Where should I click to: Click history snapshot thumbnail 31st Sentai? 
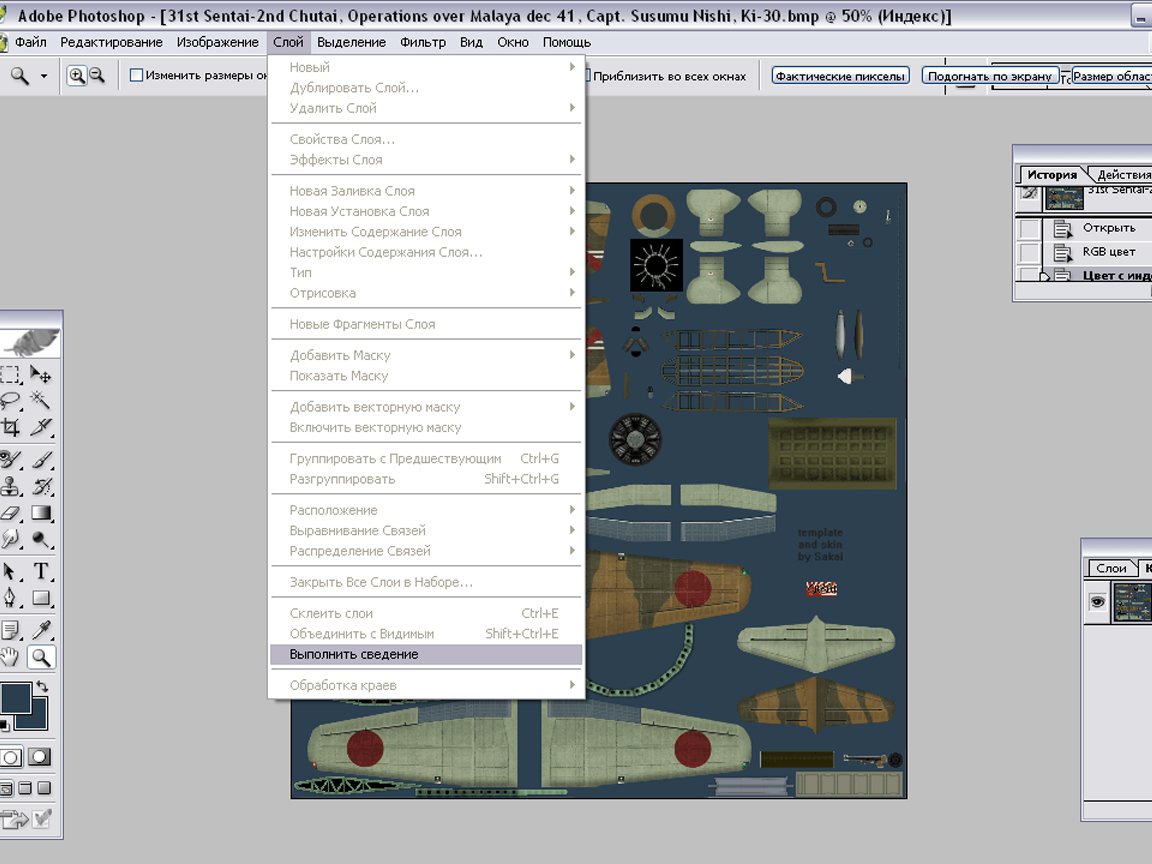tap(1065, 197)
